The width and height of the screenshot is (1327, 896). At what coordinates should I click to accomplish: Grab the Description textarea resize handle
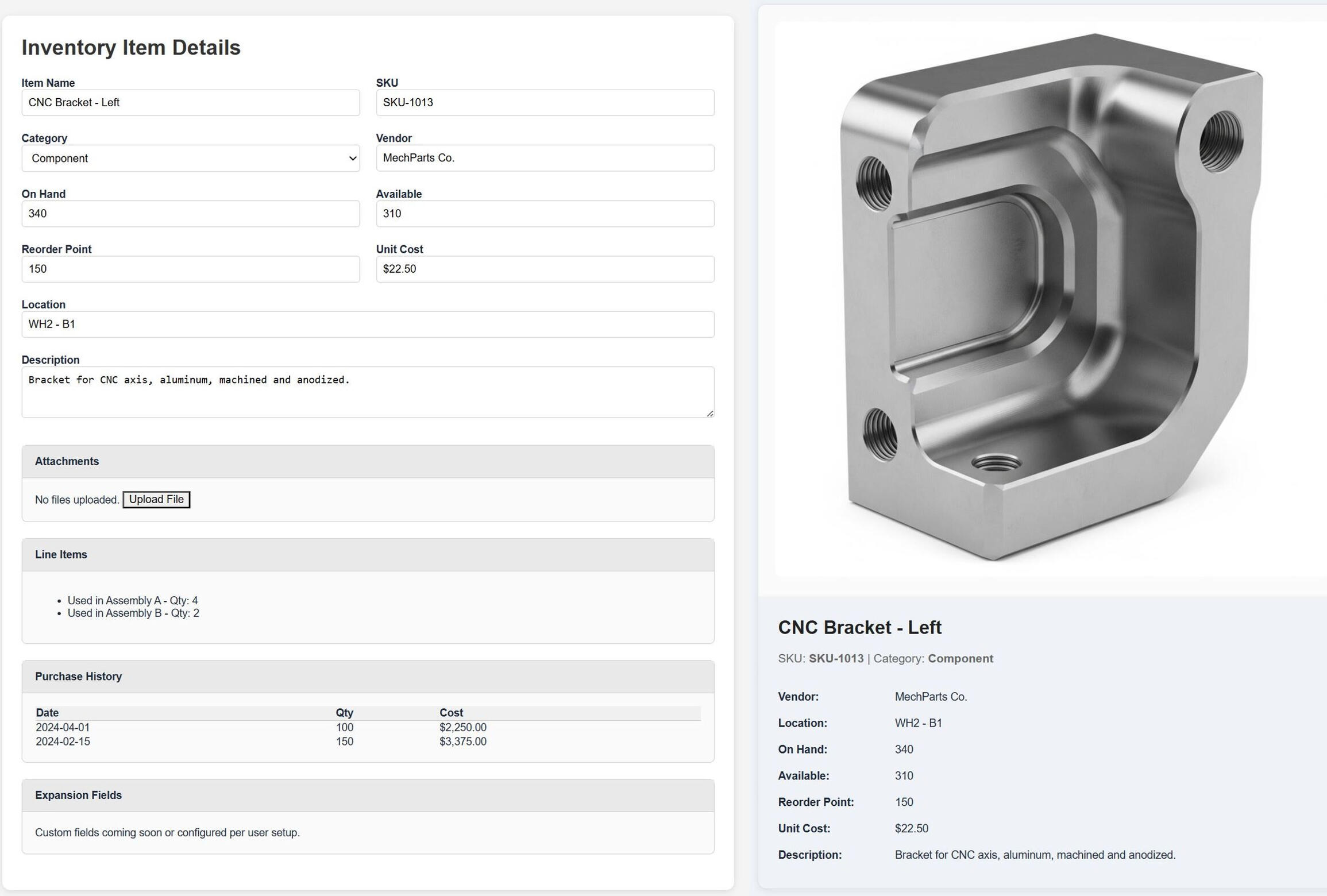click(x=710, y=414)
